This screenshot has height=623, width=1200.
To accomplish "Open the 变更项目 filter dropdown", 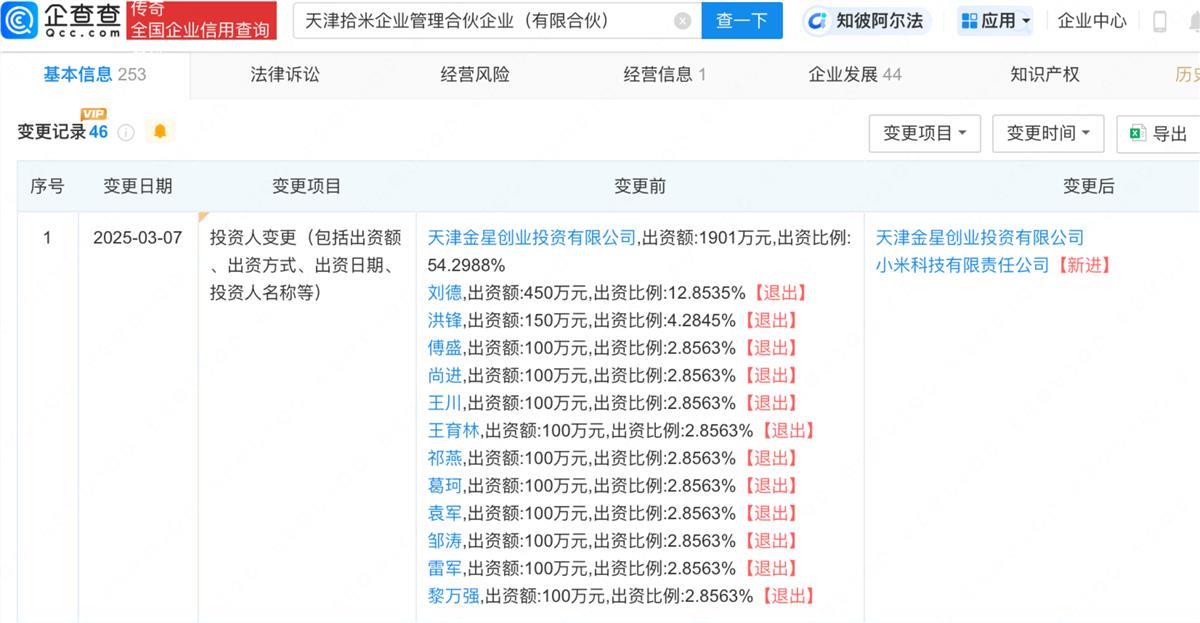I will (x=924, y=133).
